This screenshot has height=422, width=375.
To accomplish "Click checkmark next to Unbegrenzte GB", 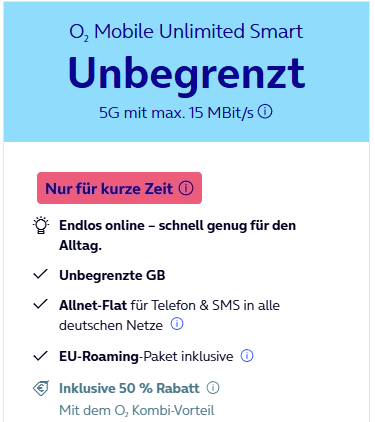I will [41, 274].
